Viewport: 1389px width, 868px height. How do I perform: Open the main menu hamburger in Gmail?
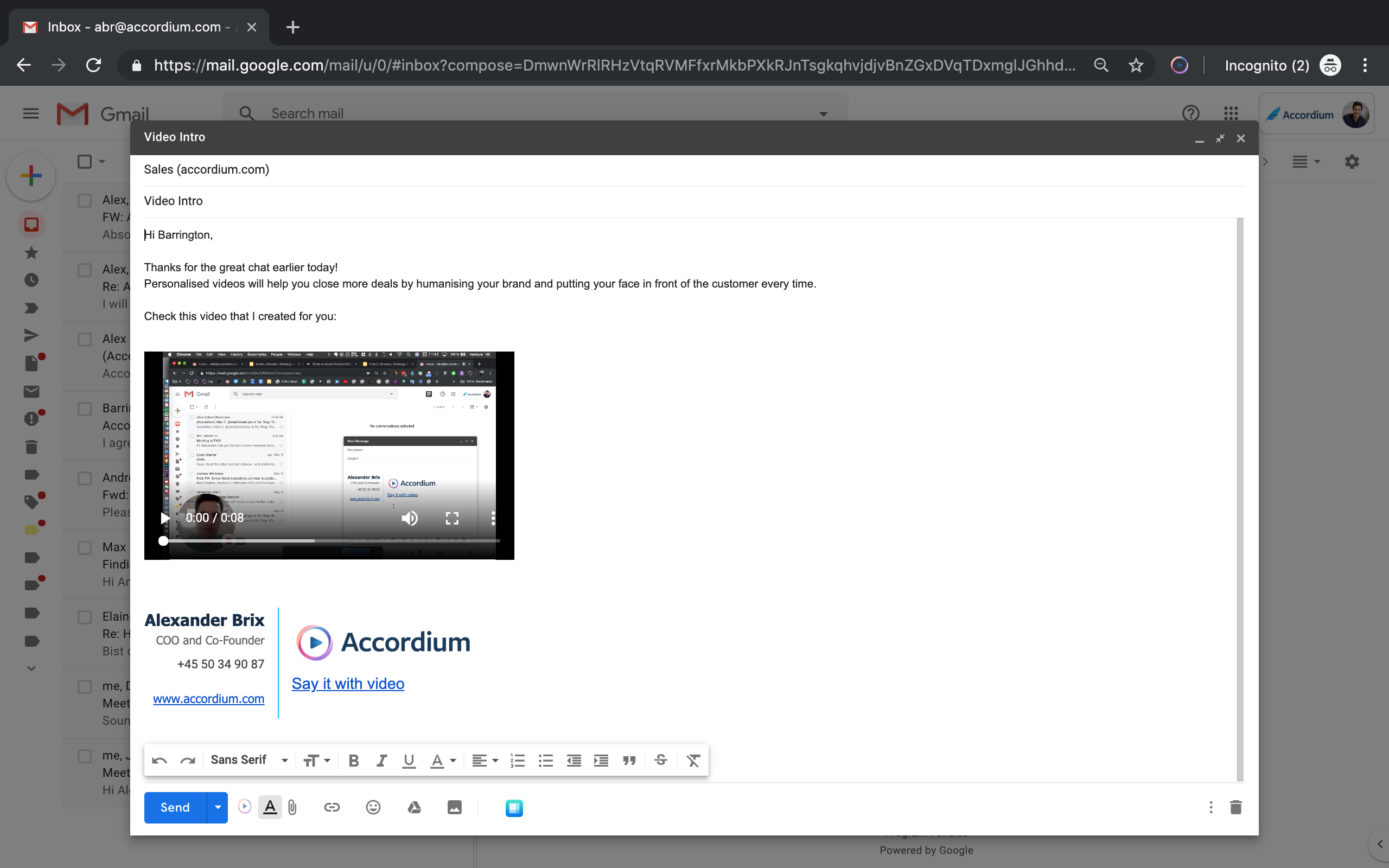click(x=31, y=114)
